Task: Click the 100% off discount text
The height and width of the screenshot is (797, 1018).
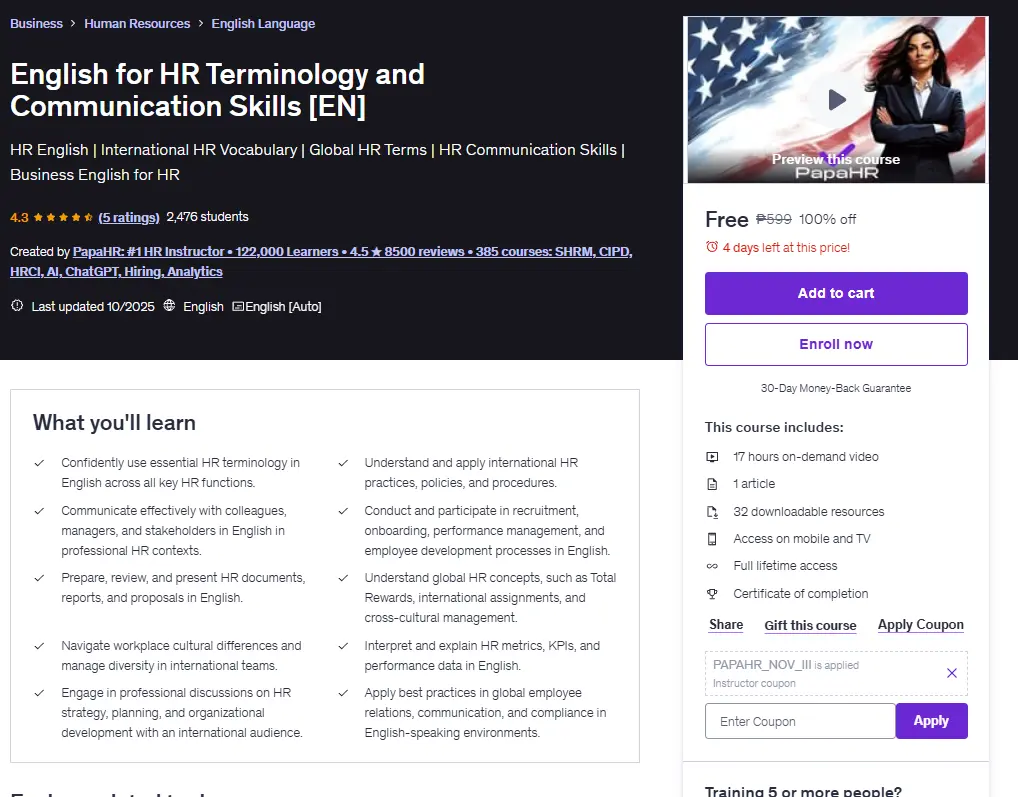Action: [x=827, y=219]
